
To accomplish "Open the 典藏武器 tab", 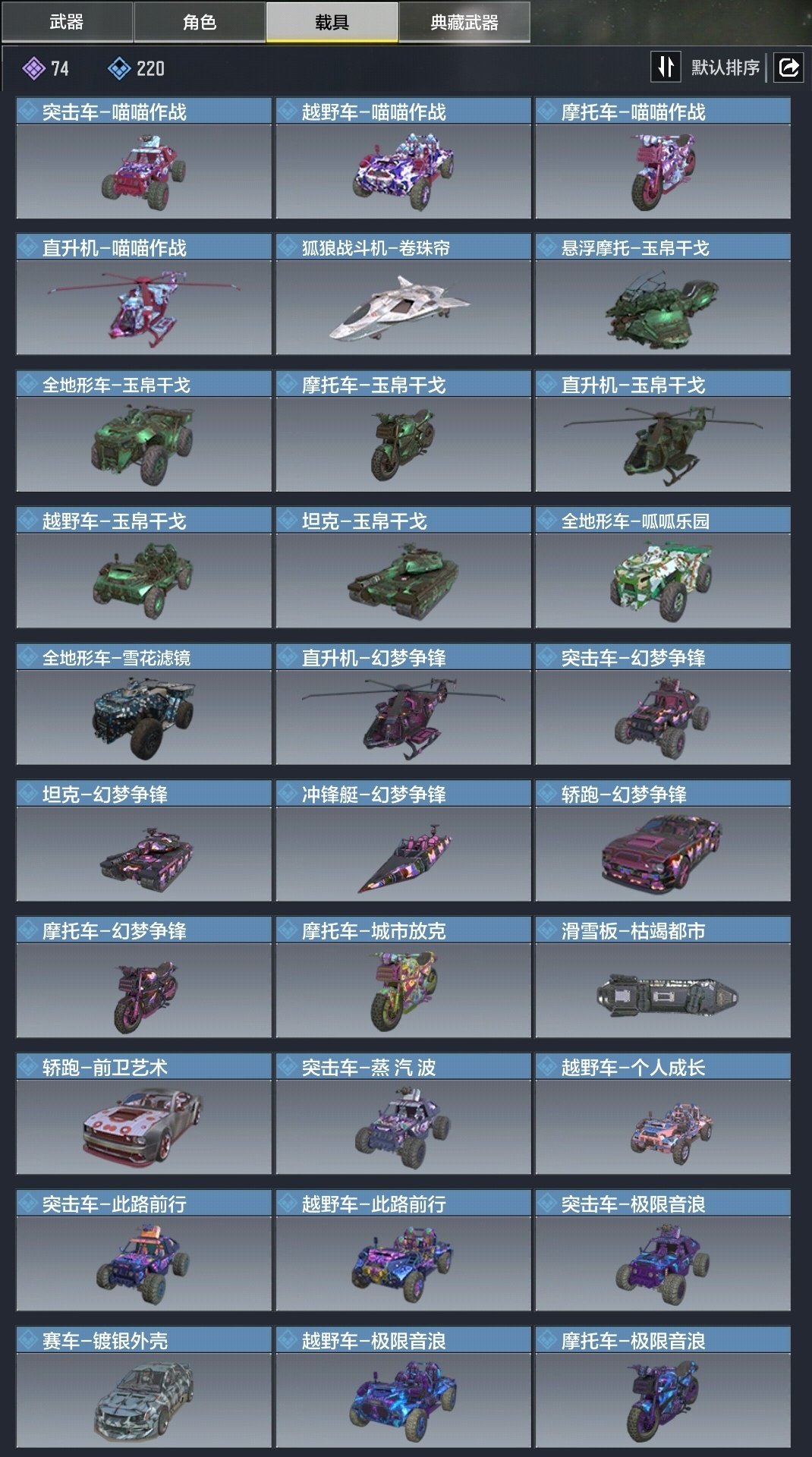I will [464, 22].
